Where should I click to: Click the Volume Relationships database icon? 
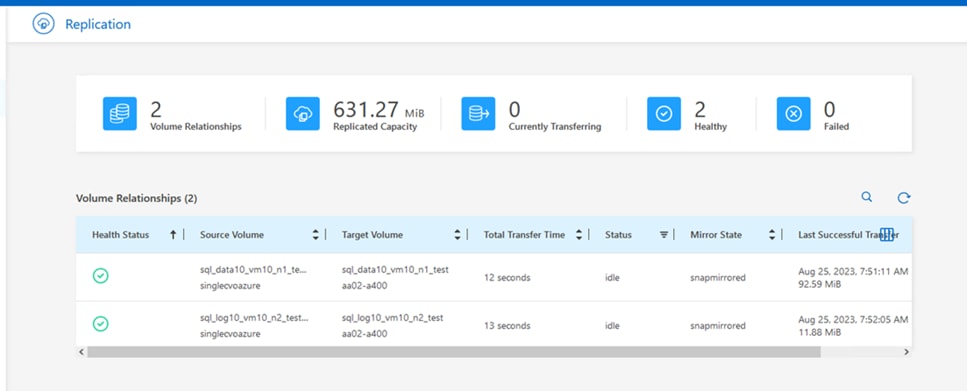[120, 113]
